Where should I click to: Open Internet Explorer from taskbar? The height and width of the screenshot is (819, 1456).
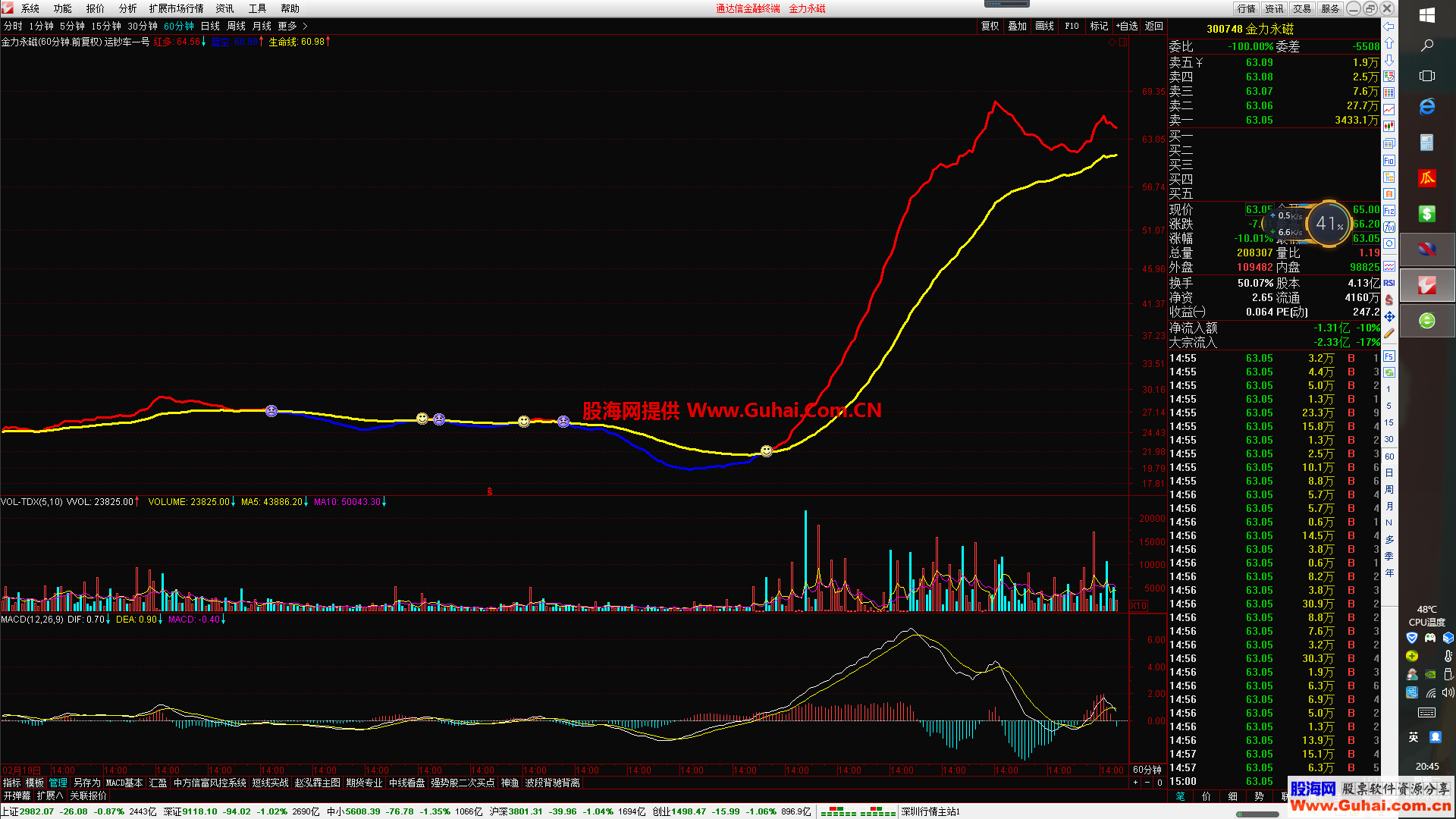pyautogui.click(x=1426, y=107)
